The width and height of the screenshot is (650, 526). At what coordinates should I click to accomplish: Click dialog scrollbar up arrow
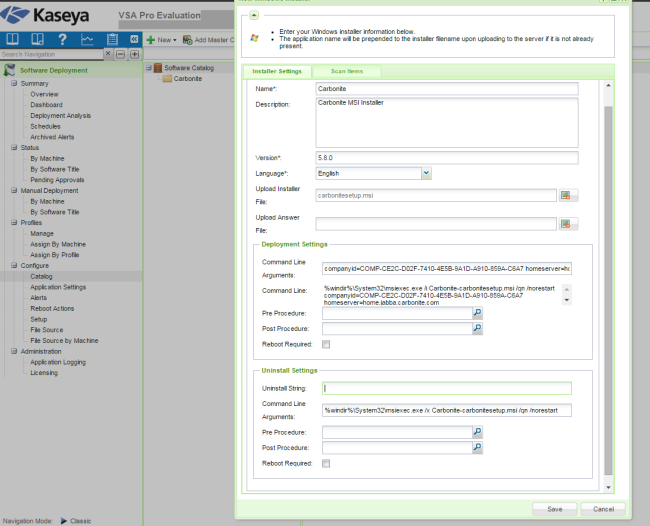(608, 85)
